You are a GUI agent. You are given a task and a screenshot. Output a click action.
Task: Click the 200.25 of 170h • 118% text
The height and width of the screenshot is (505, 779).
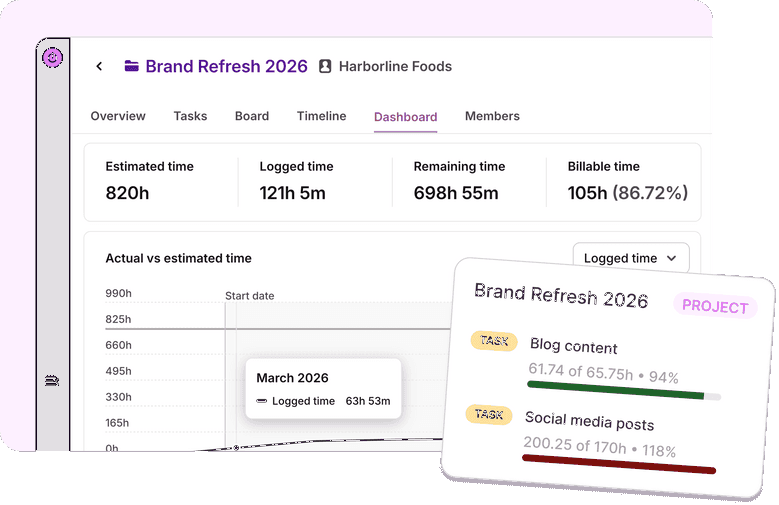599,447
